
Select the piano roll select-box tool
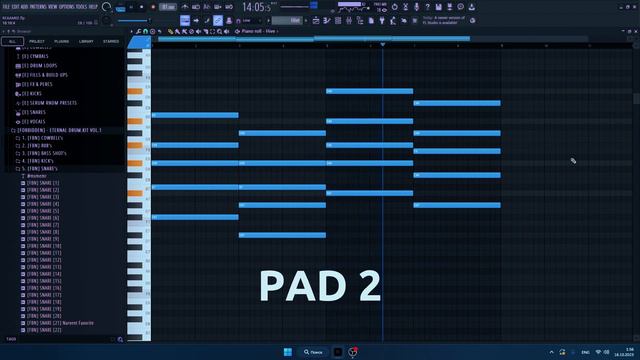213,31
